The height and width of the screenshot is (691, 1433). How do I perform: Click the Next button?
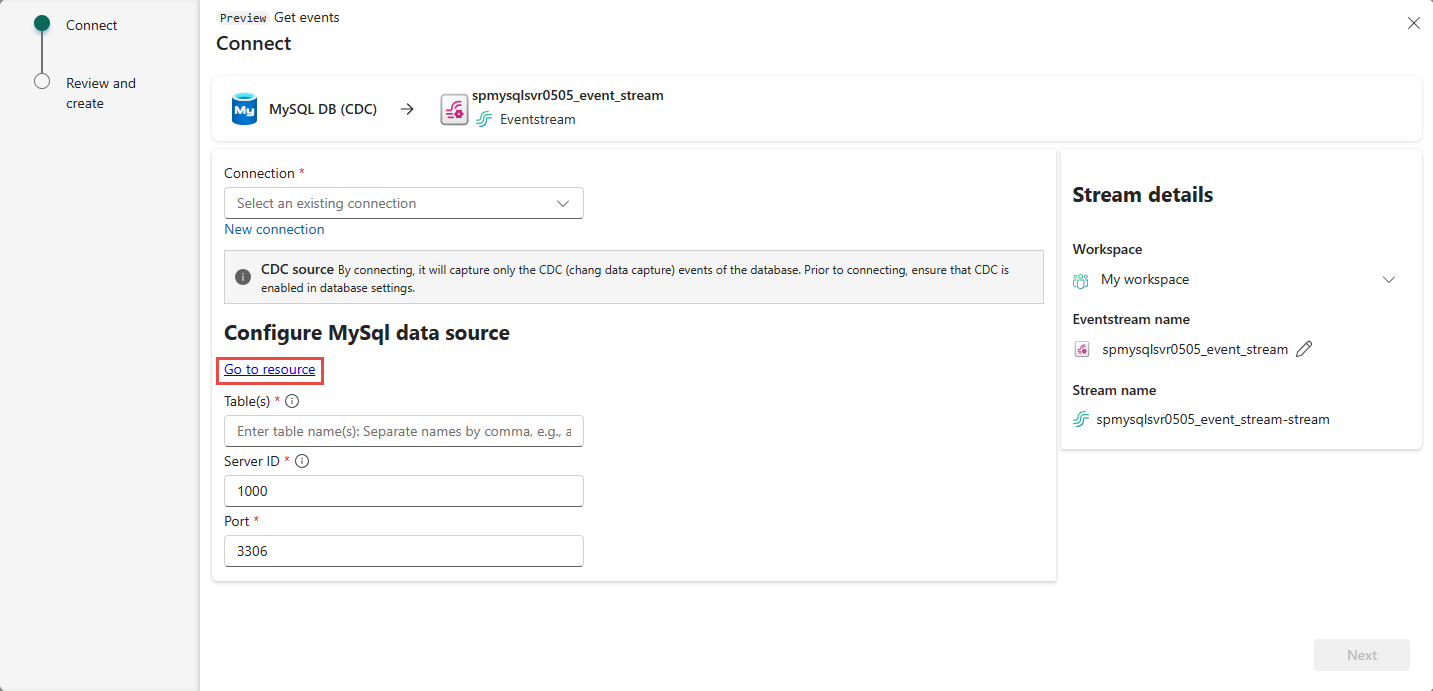click(x=1362, y=655)
